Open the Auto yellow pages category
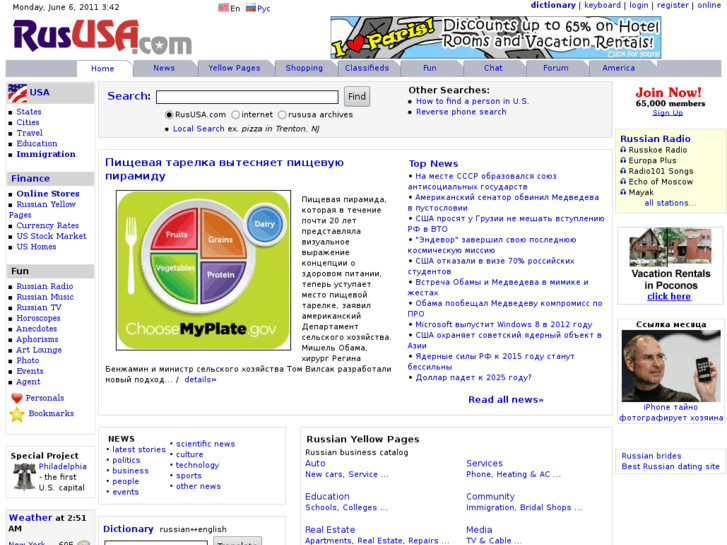Screen dimensions: 727x545 [315, 463]
